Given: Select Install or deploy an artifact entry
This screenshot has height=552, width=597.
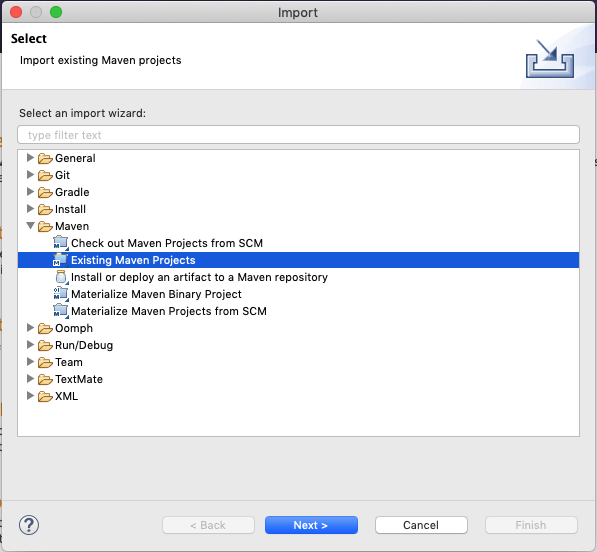Looking at the screenshot, I should [x=199, y=277].
